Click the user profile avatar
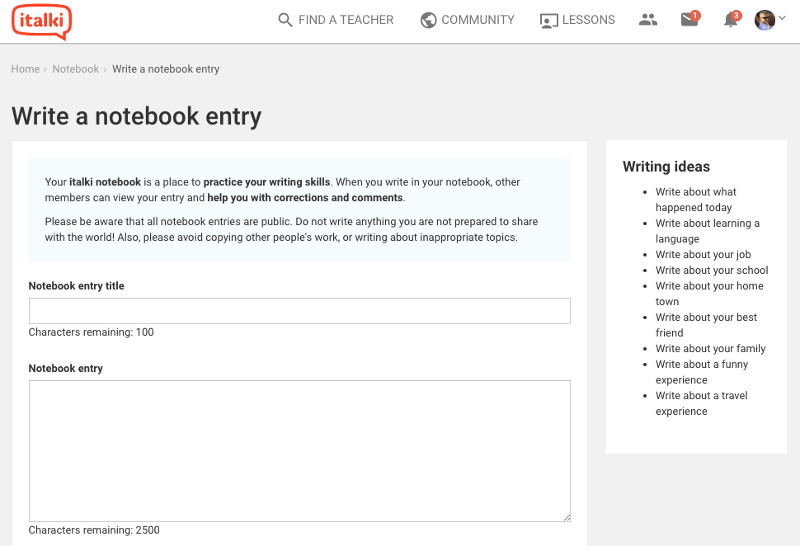The image size is (800, 546). tap(765, 20)
